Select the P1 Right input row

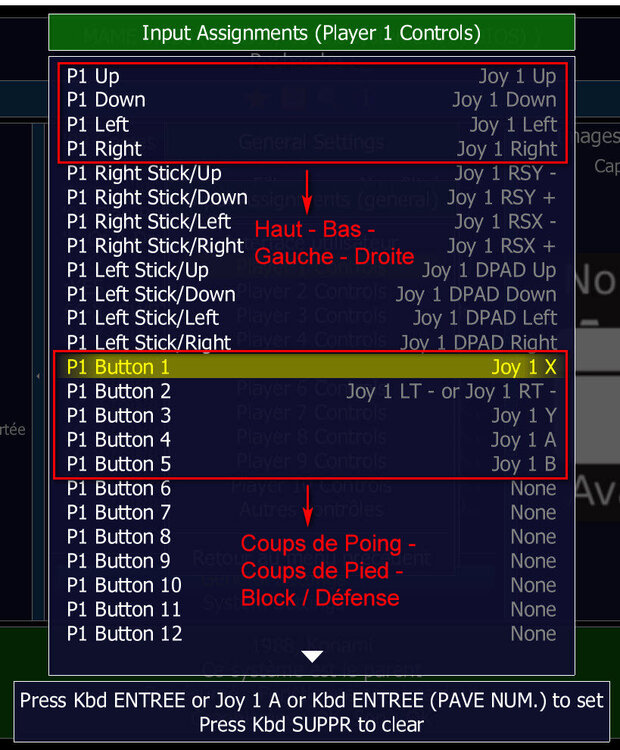311,149
